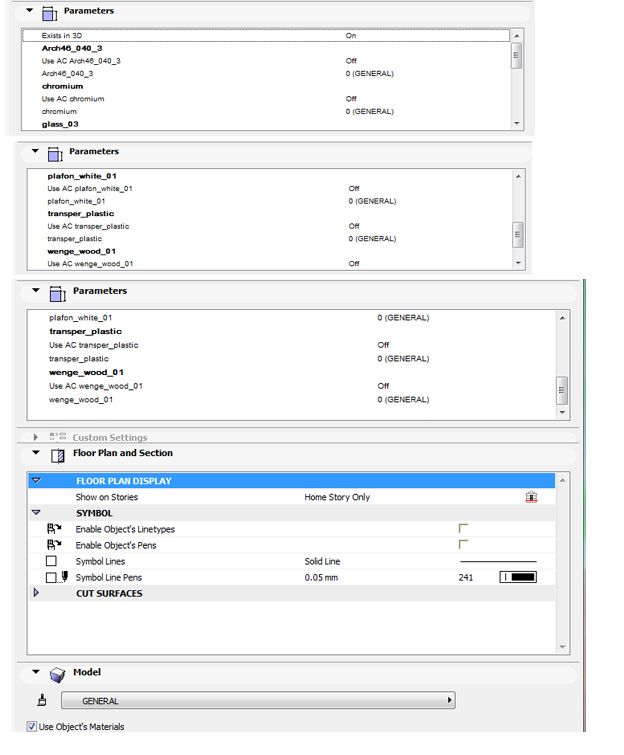Image resolution: width=624 pixels, height=755 pixels.
Task: Click scroll down arrow in Floor Plan list
Action: coord(562,647)
